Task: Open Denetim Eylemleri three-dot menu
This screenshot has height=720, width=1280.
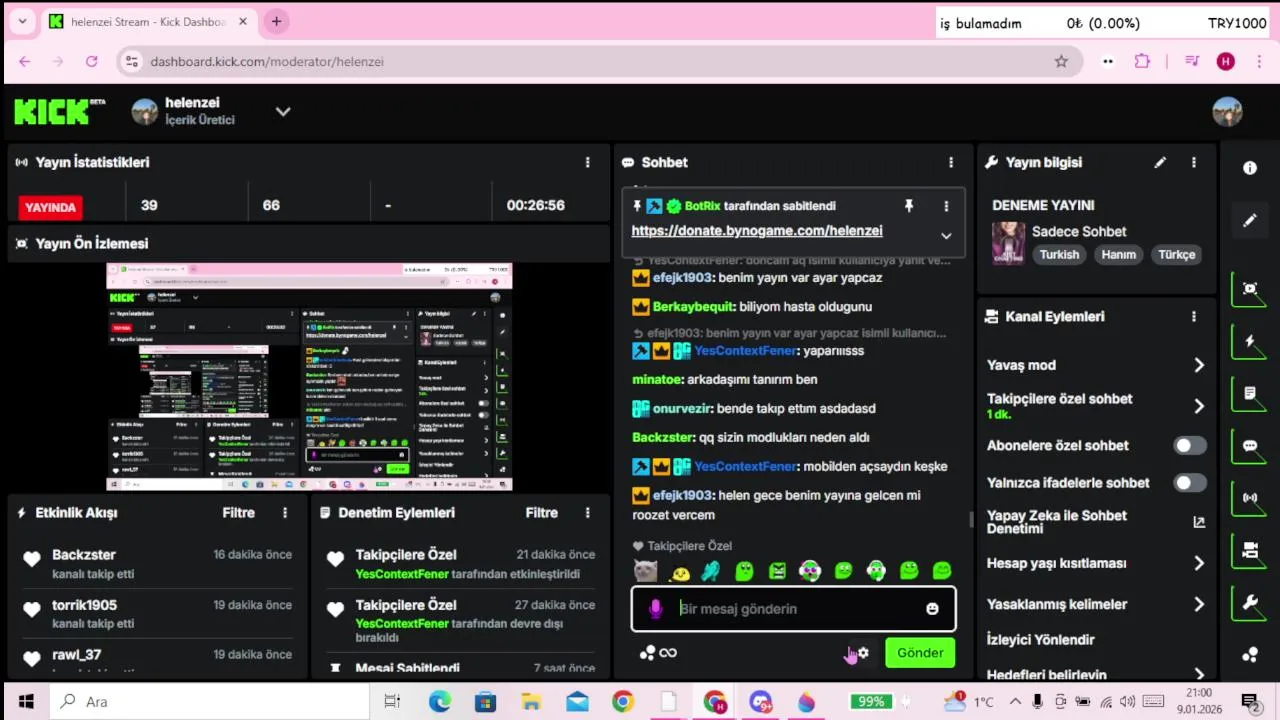Action: [x=587, y=513]
